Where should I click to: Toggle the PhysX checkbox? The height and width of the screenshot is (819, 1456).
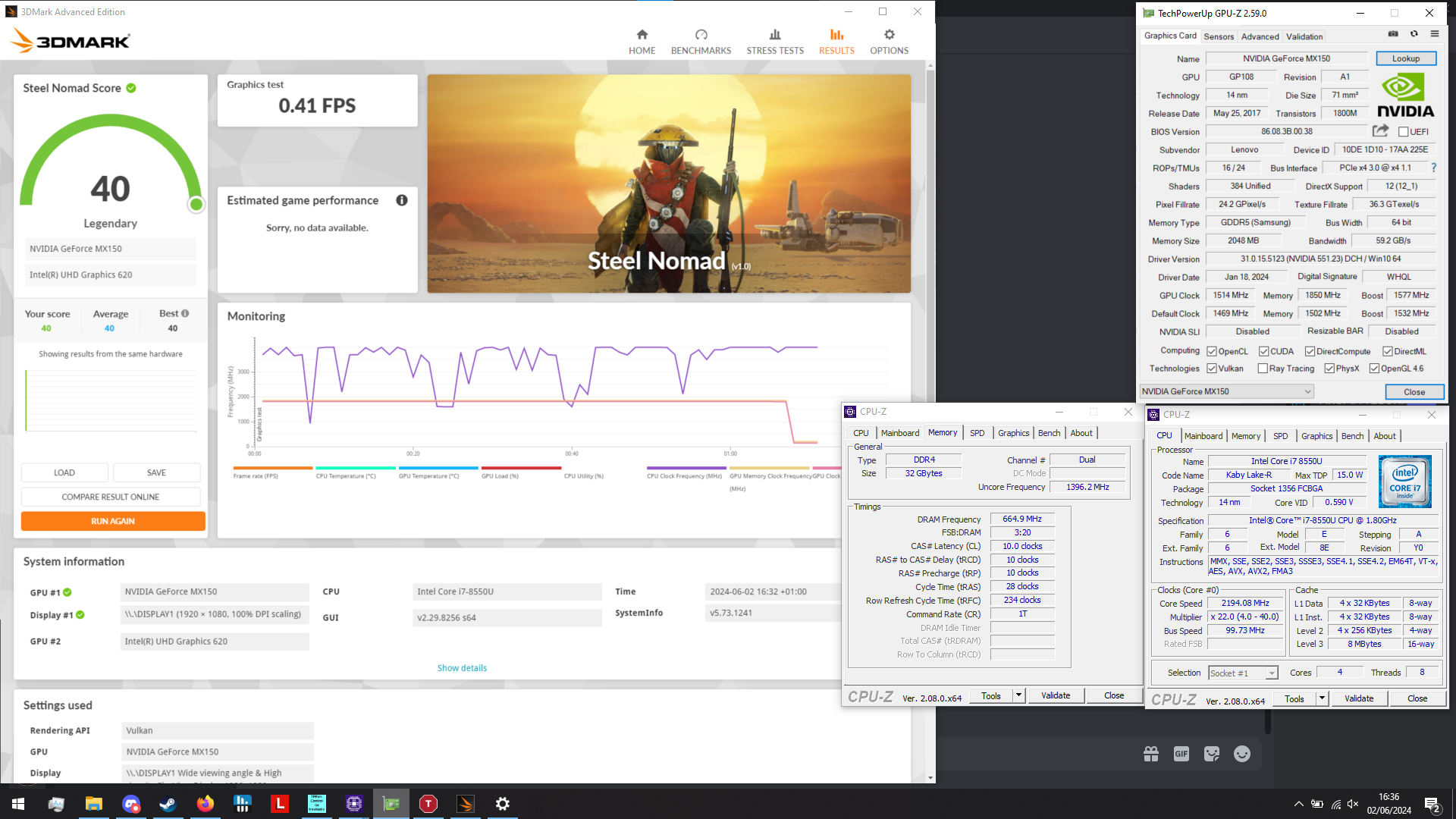point(1329,369)
